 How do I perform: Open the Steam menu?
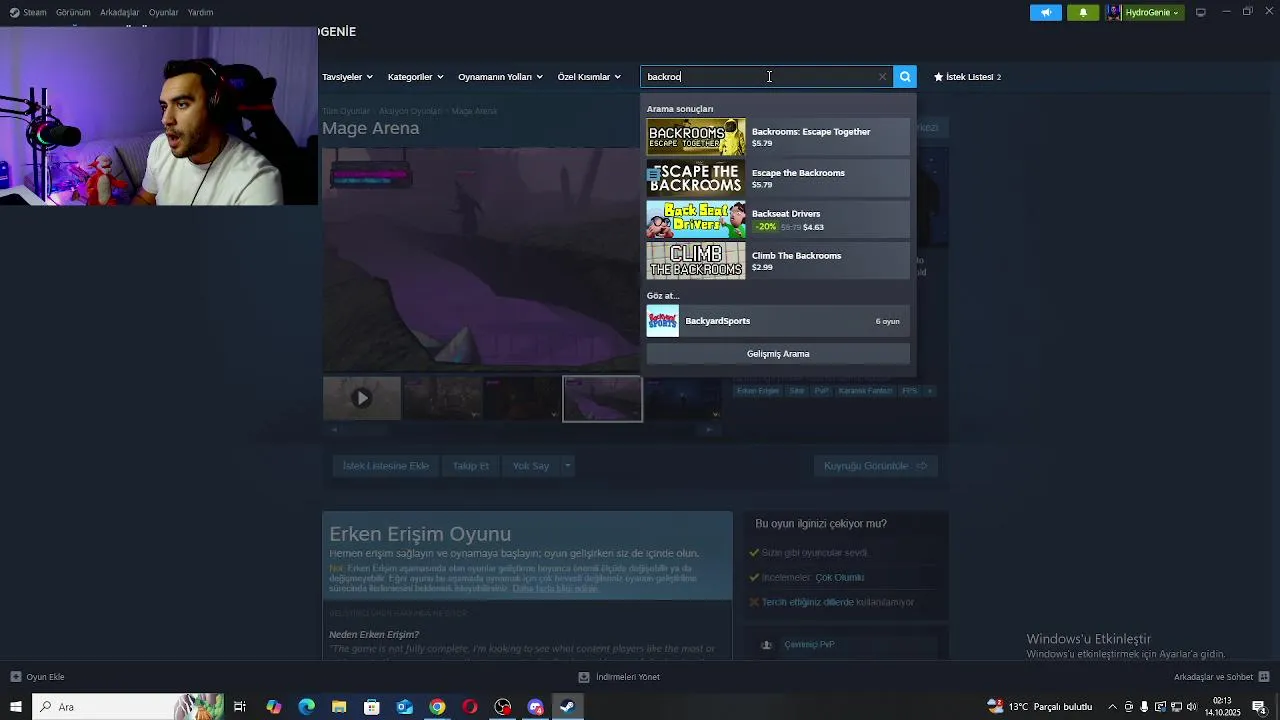(x=28, y=12)
